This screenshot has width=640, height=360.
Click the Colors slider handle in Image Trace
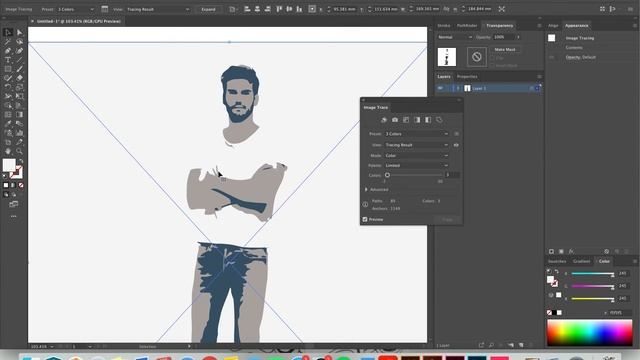(x=387, y=175)
